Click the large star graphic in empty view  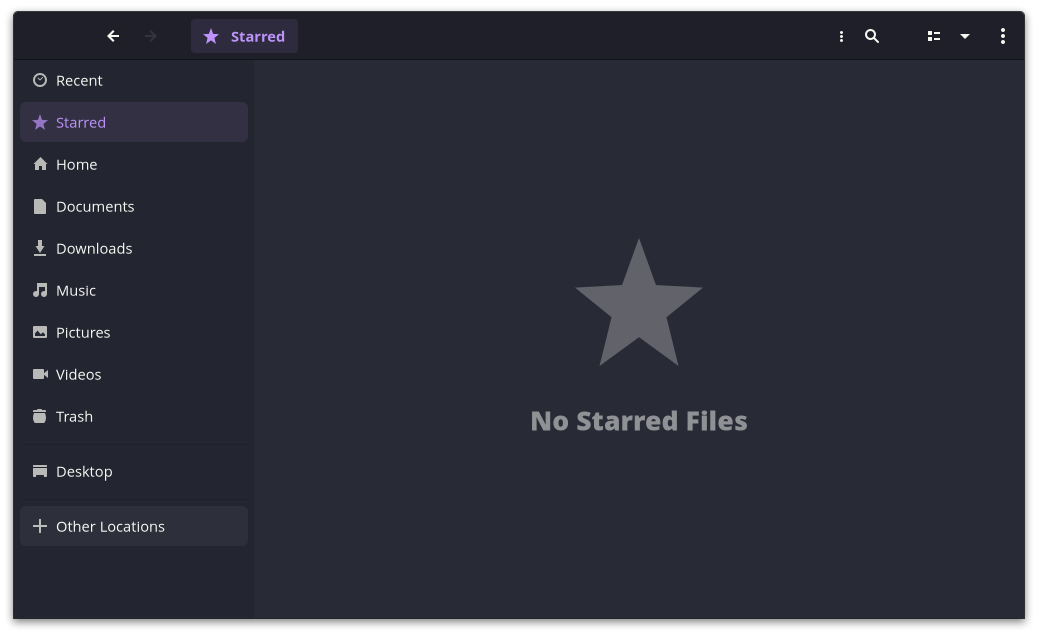tap(639, 303)
